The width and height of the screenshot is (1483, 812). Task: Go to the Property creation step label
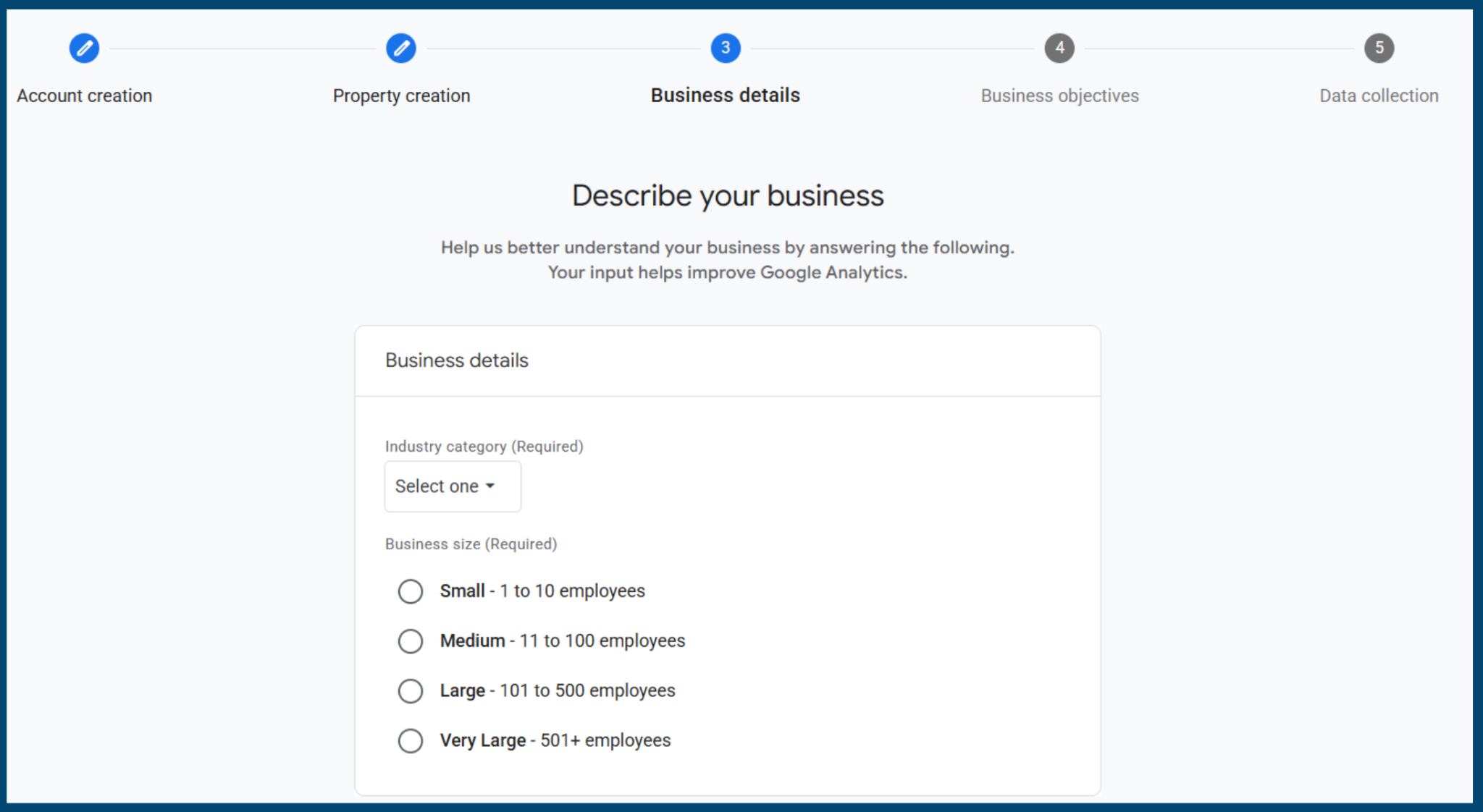402,96
